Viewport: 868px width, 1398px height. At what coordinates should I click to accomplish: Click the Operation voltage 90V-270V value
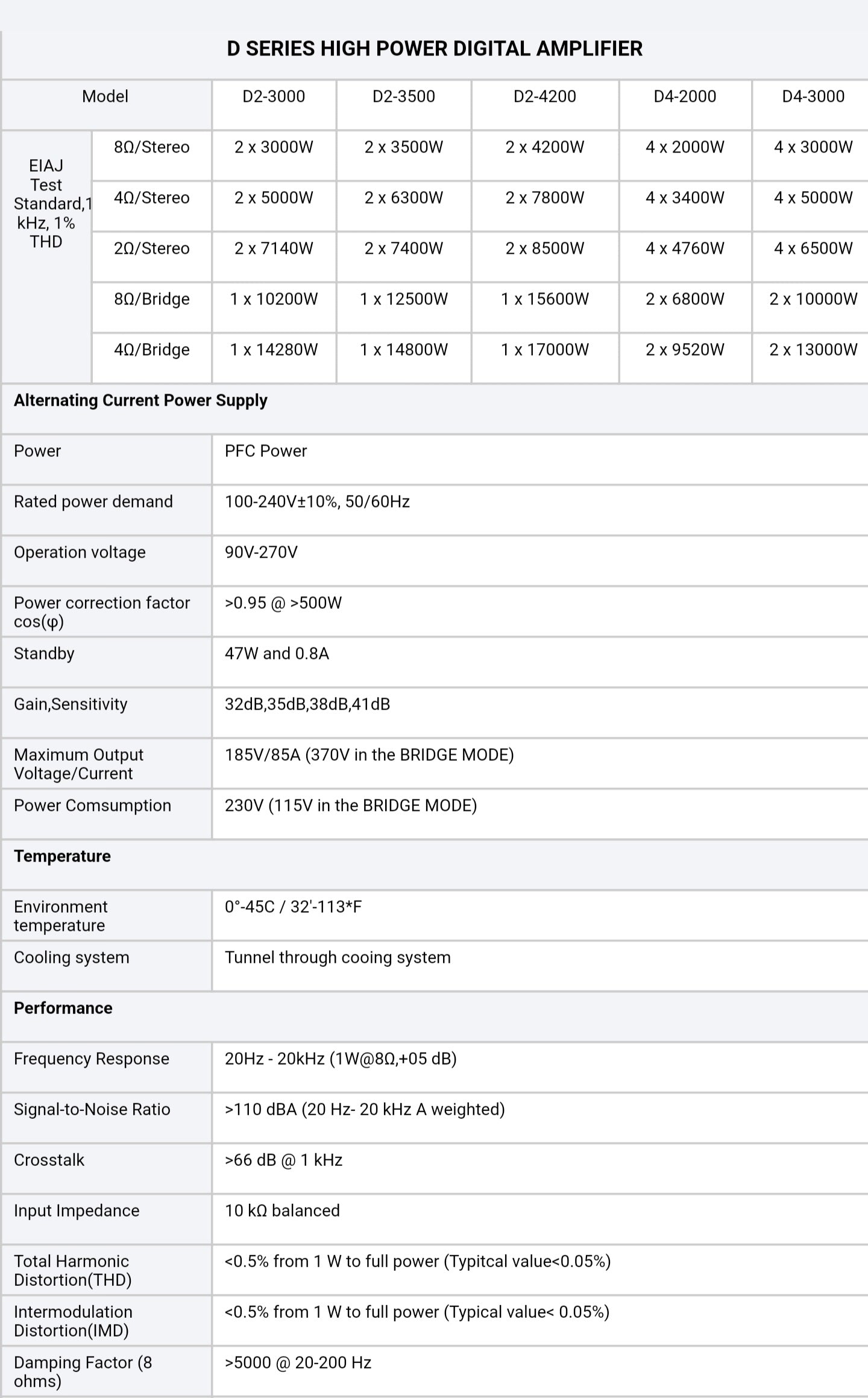pyautogui.click(x=261, y=552)
